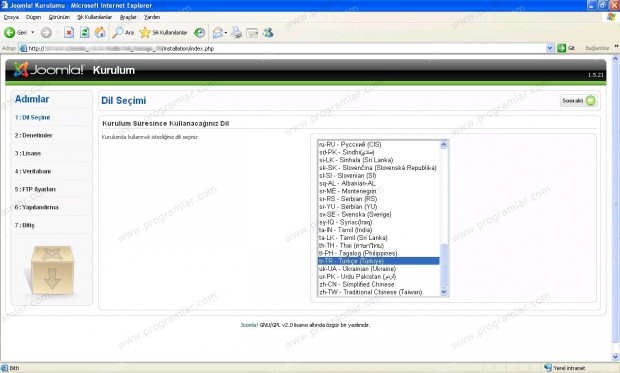Image resolution: width=620 pixels, height=373 pixels.
Task: Open the Araçlar menu
Action: 128,17
